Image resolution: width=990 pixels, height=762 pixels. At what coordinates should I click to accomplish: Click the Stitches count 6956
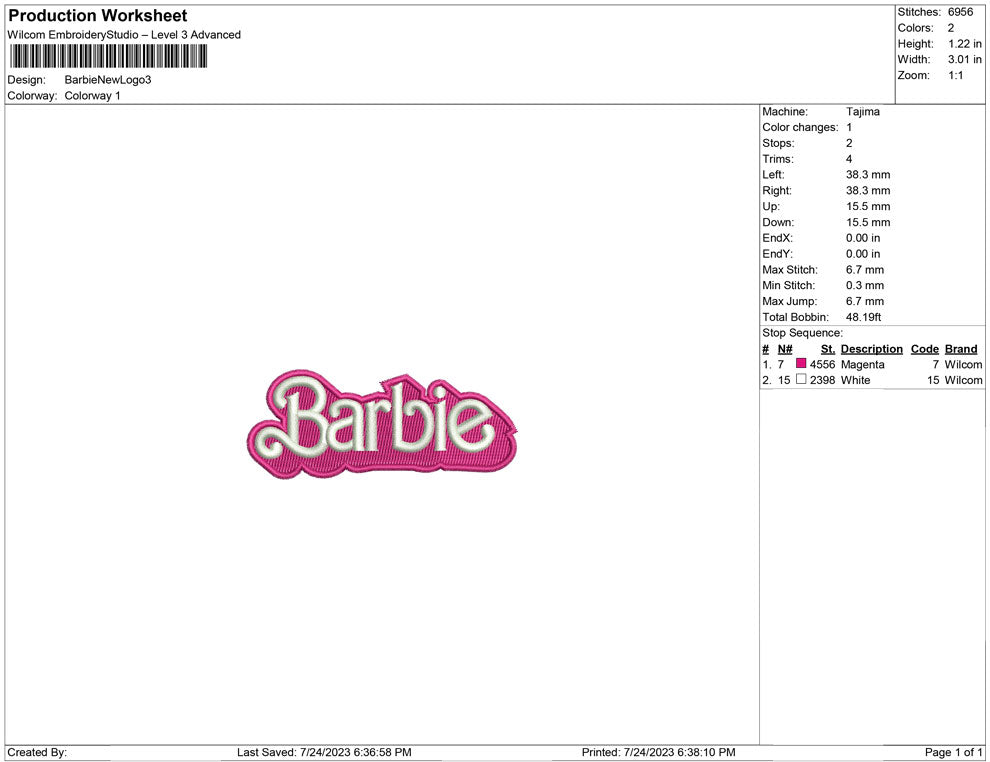[x=960, y=12]
